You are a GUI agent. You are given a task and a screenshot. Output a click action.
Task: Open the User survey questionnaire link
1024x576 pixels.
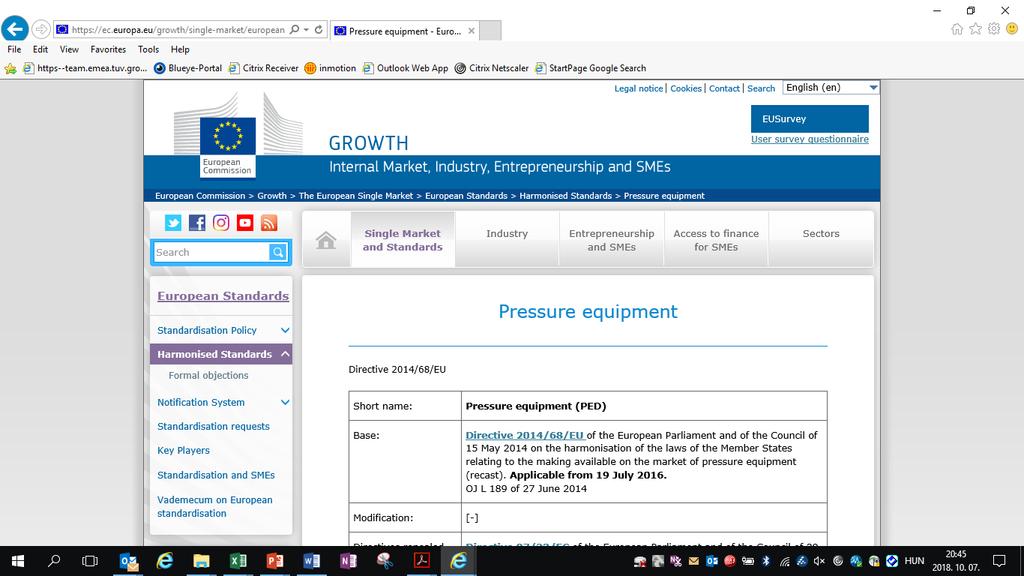point(810,139)
